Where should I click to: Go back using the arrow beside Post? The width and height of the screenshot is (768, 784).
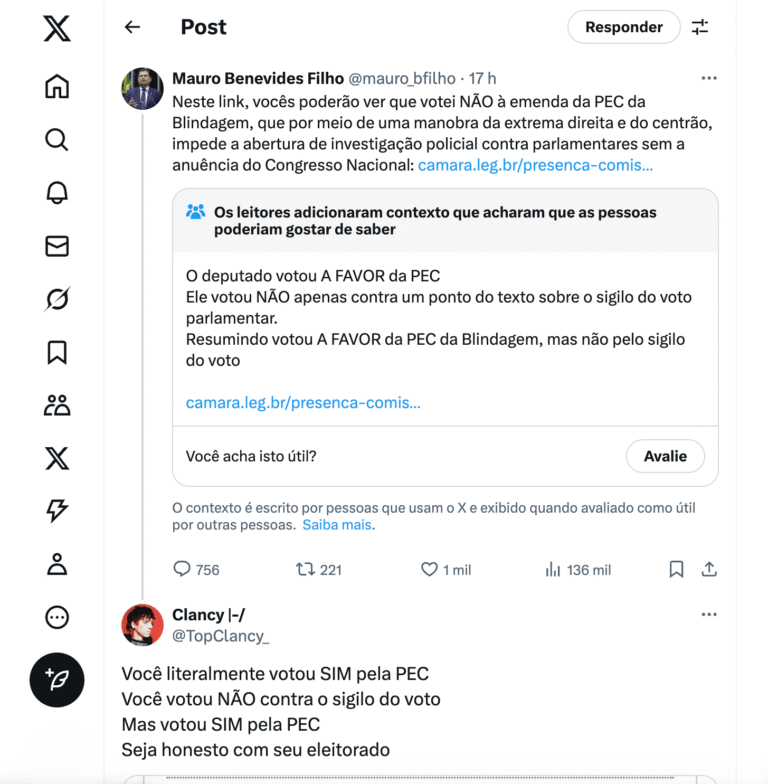tap(132, 27)
